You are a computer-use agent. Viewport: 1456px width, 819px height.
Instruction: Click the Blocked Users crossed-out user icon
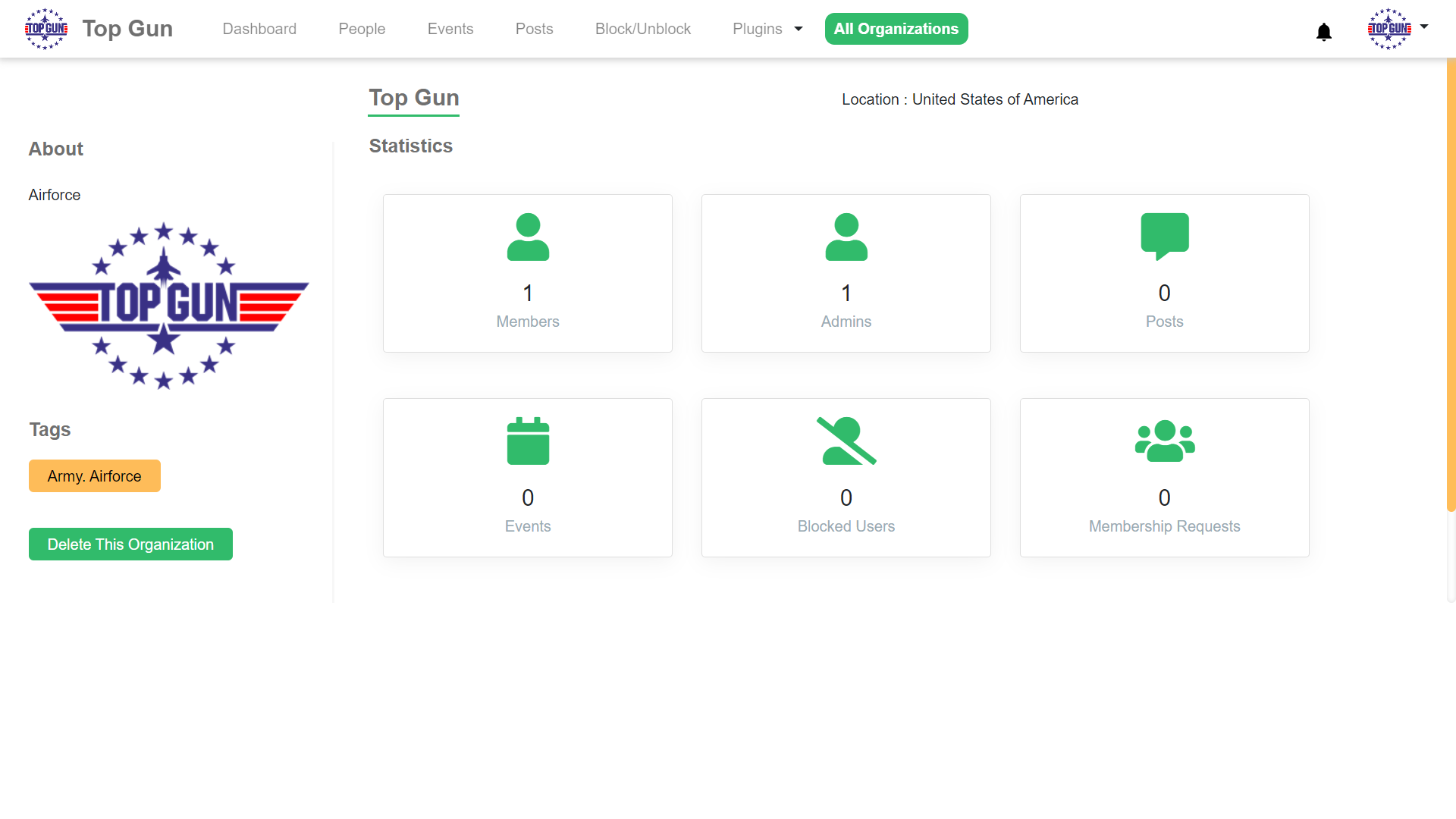point(846,441)
